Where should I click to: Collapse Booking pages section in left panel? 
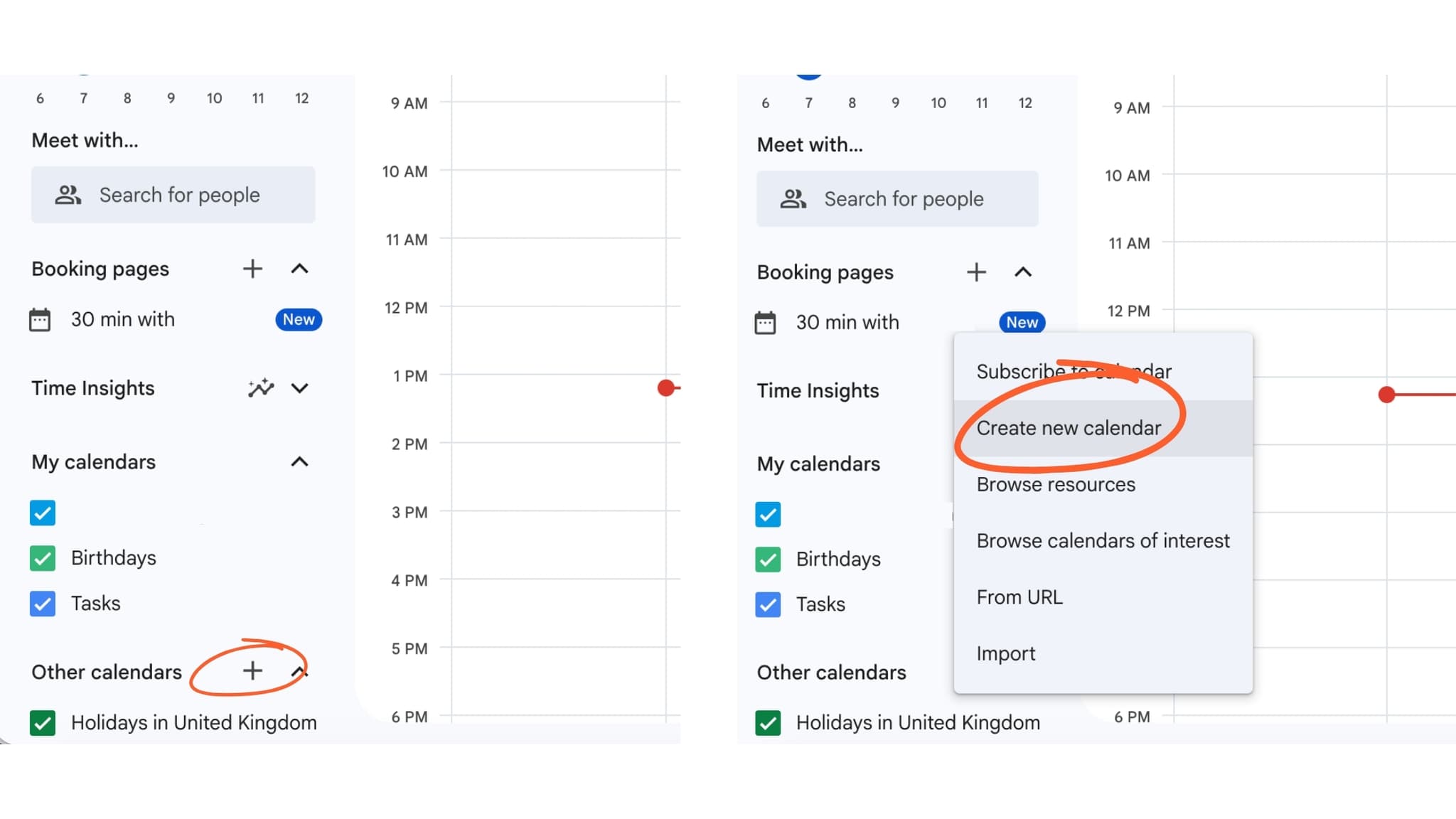(x=300, y=269)
